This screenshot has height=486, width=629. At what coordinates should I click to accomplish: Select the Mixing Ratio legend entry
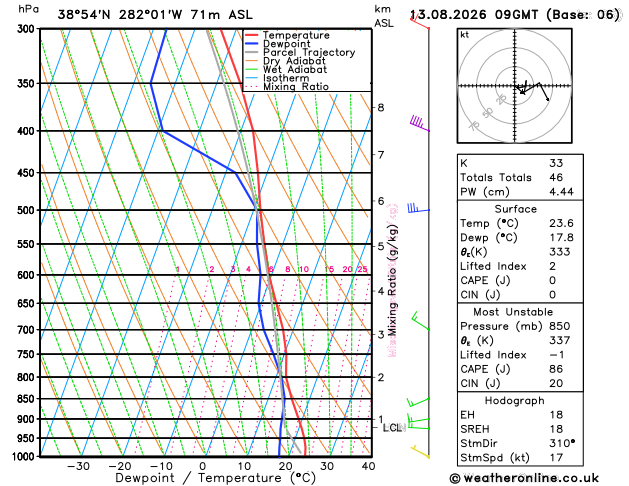point(287,87)
